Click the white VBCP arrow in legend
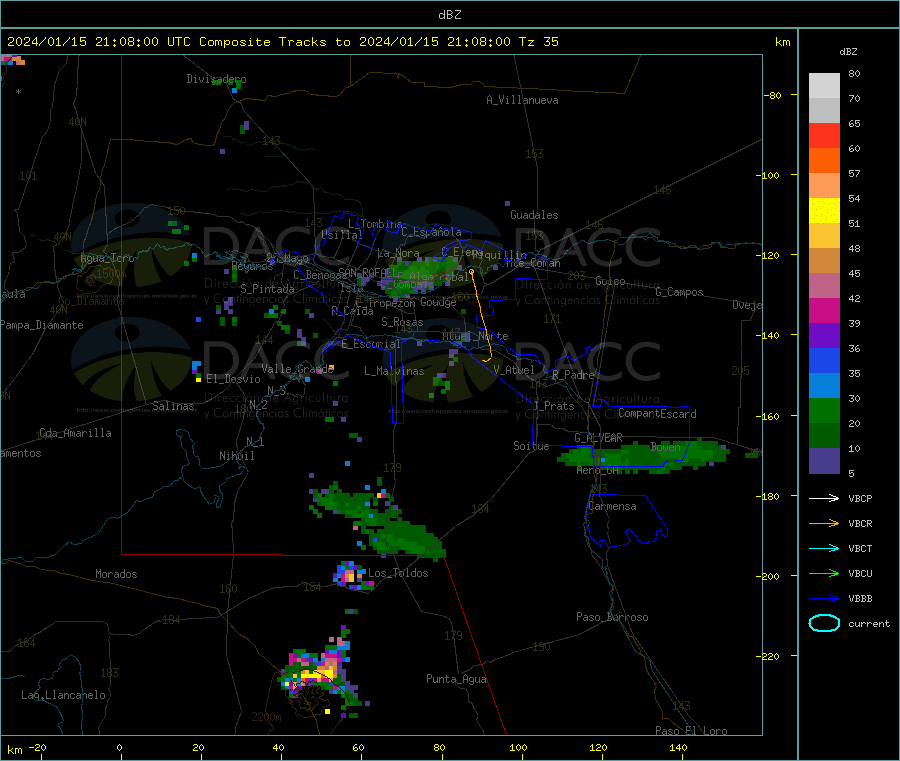 (x=824, y=498)
